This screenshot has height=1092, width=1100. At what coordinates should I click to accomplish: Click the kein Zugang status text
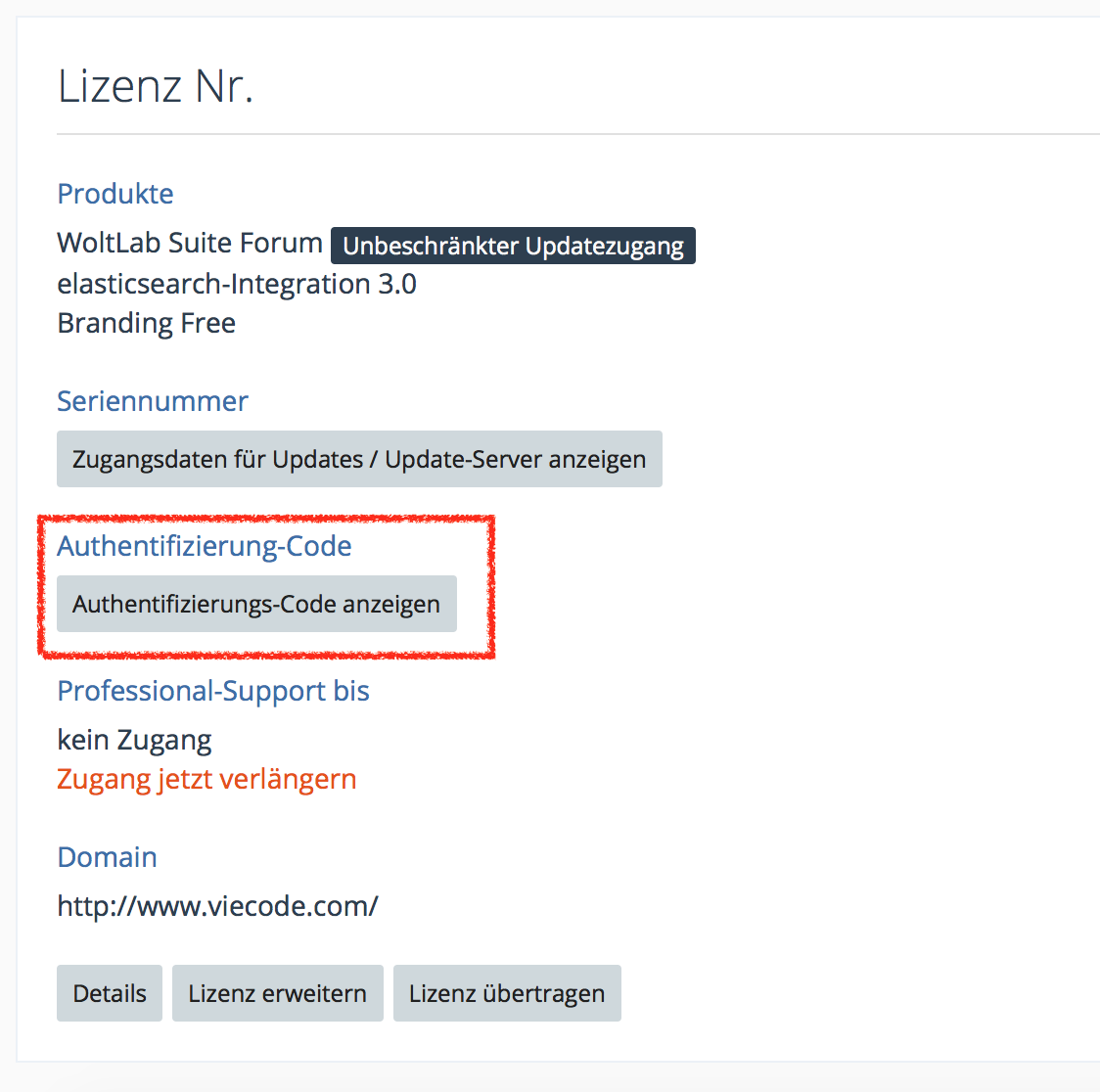(x=135, y=740)
